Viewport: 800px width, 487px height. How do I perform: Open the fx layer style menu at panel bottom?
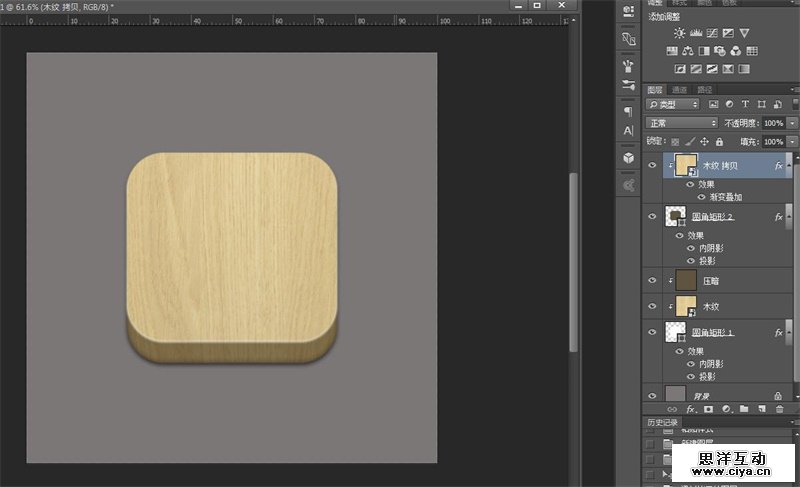click(x=690, y=409)
